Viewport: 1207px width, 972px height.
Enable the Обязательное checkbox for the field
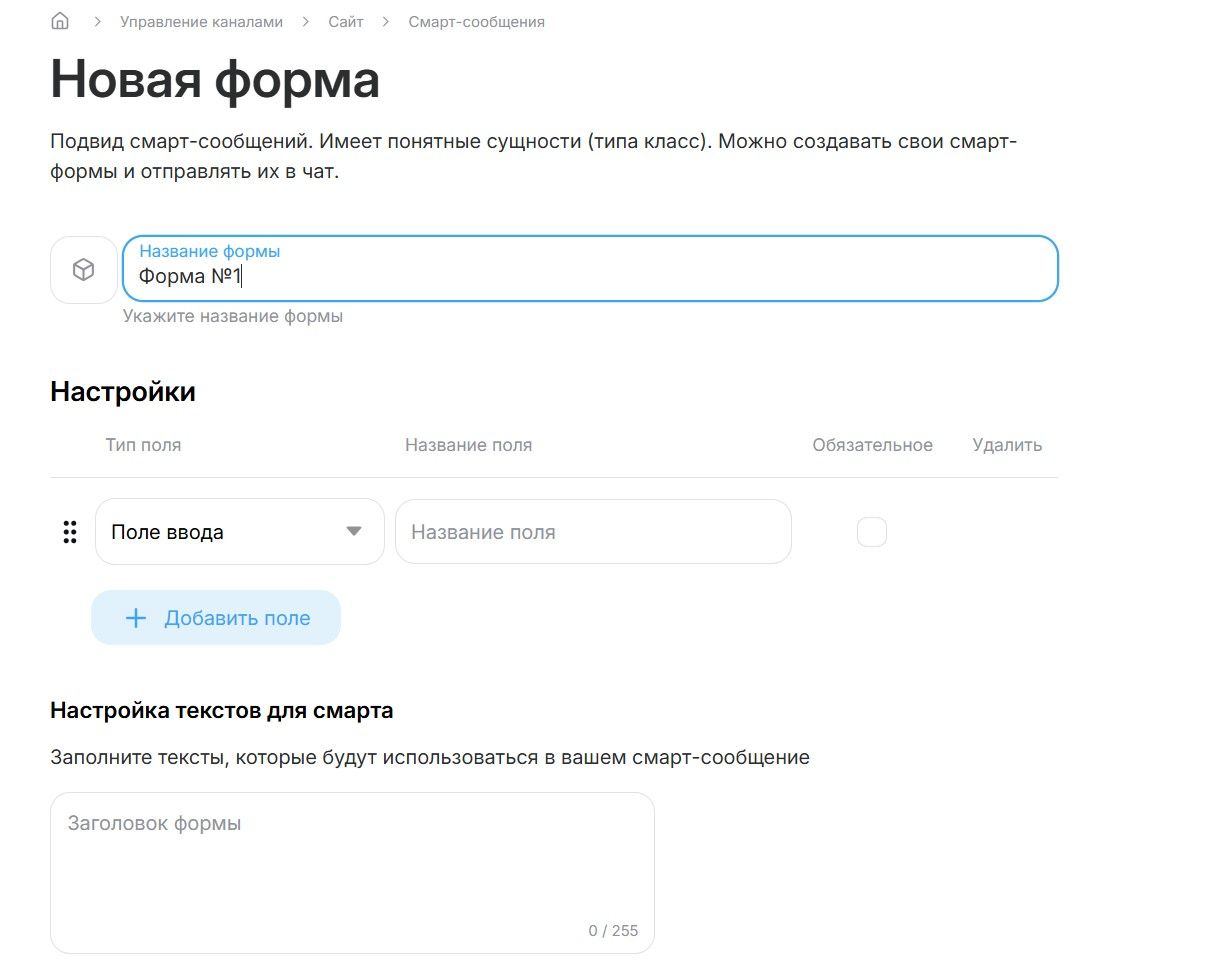[x=872, y=532]
